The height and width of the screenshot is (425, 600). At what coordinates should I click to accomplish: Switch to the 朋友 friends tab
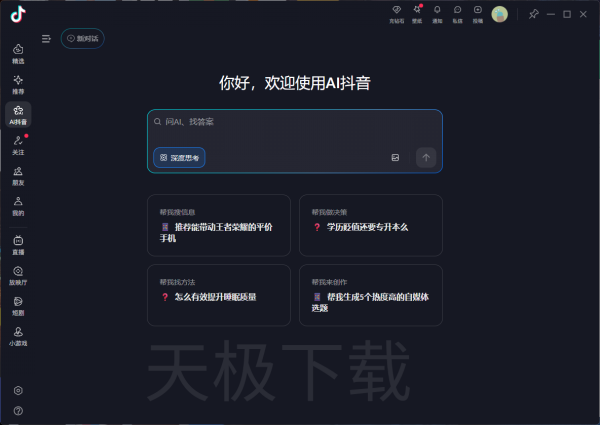pyautogui.click(x=18, y=175)
